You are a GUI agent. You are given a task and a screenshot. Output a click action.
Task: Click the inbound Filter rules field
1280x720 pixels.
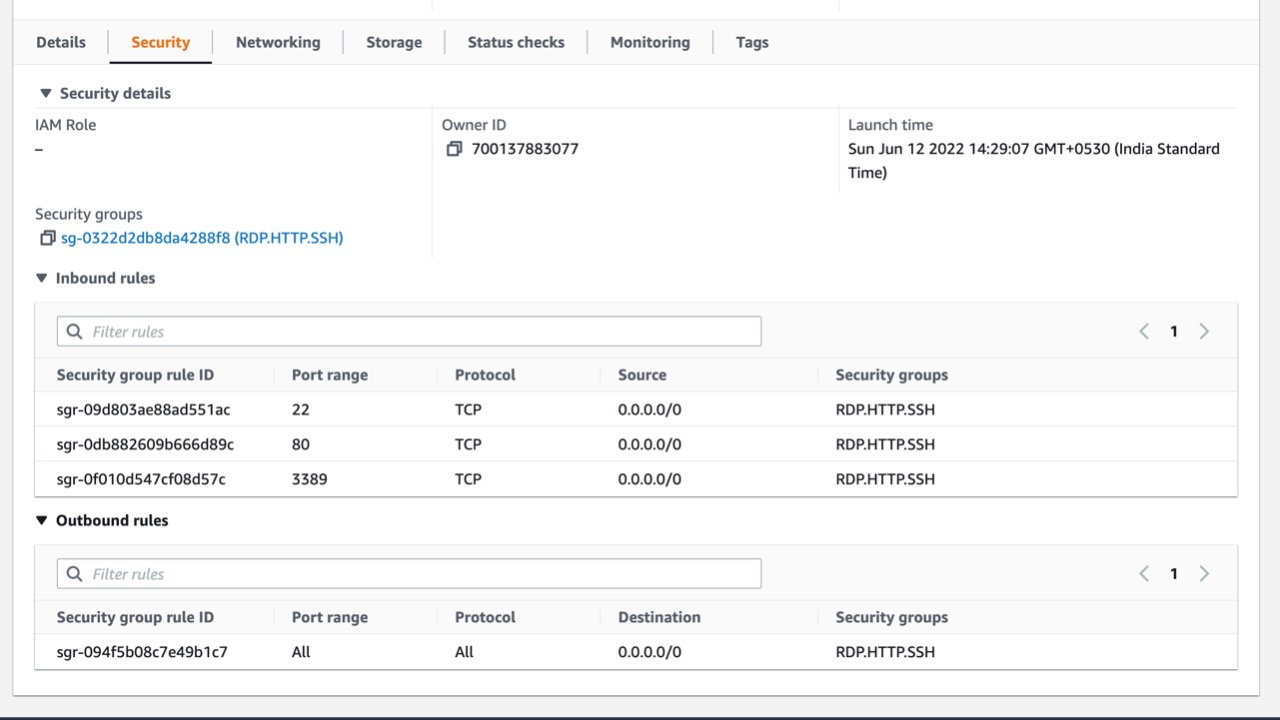tap(300, 330)
